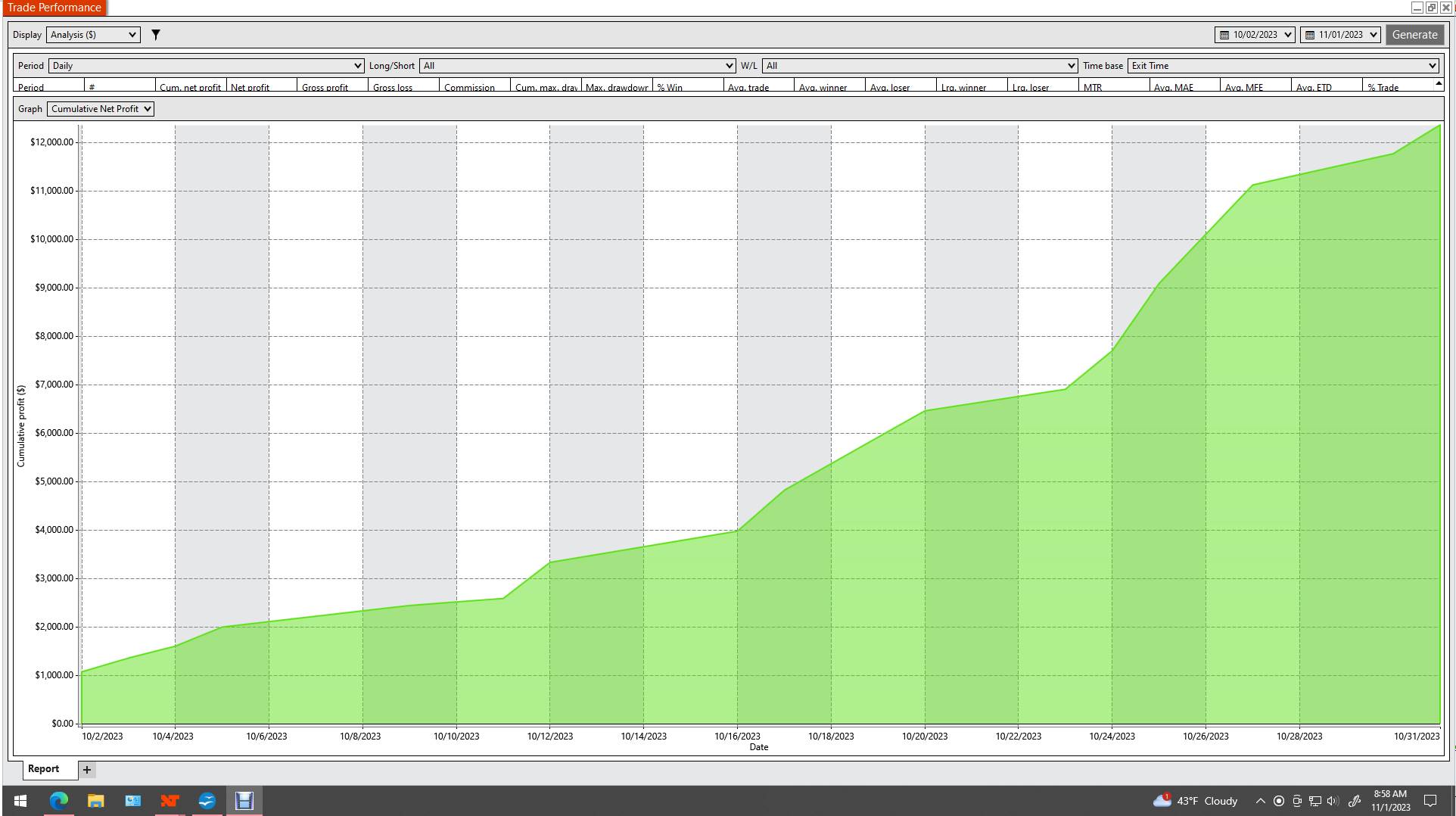Open the Period Daily dropdown
The image size is (1456, 816).
(x=206, y=66)
